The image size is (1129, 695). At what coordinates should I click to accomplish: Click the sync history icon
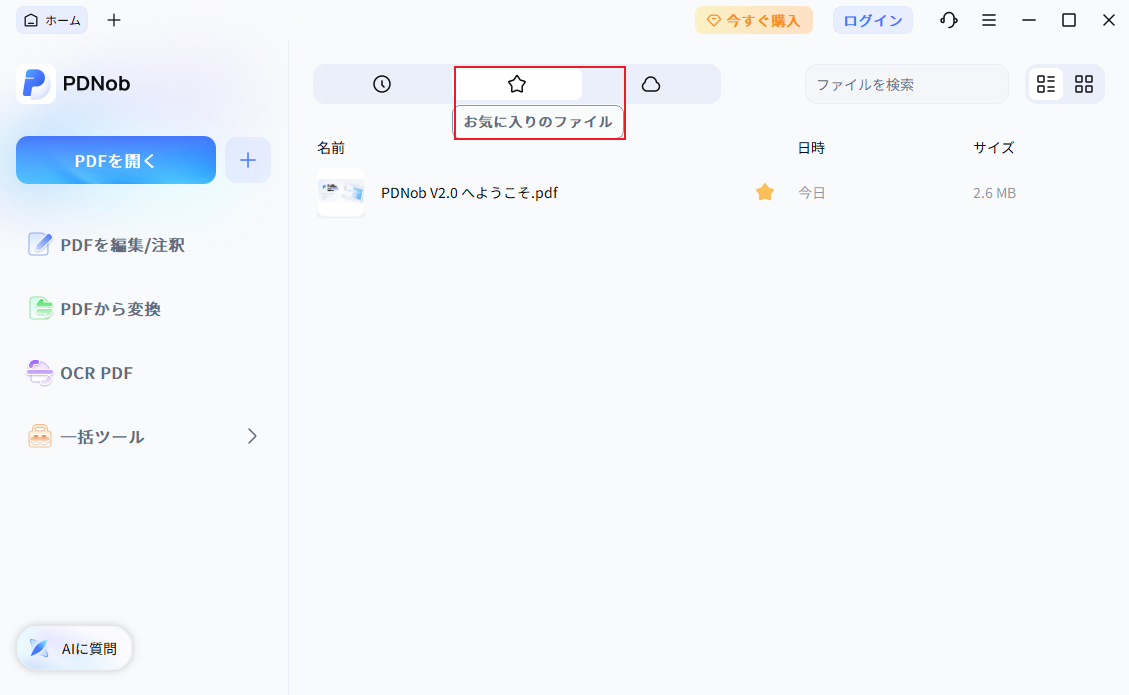948,19
